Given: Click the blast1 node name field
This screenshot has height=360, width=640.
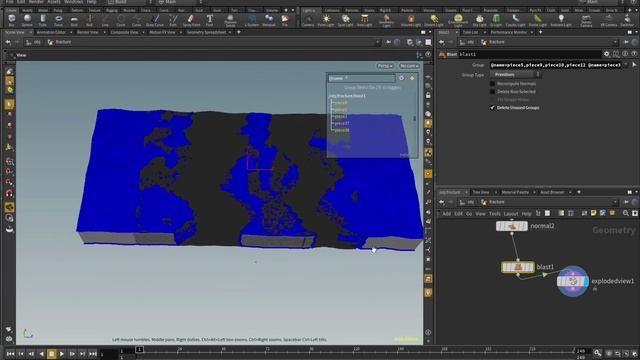Looking at the screenshot, I should (x=530, y=54).
